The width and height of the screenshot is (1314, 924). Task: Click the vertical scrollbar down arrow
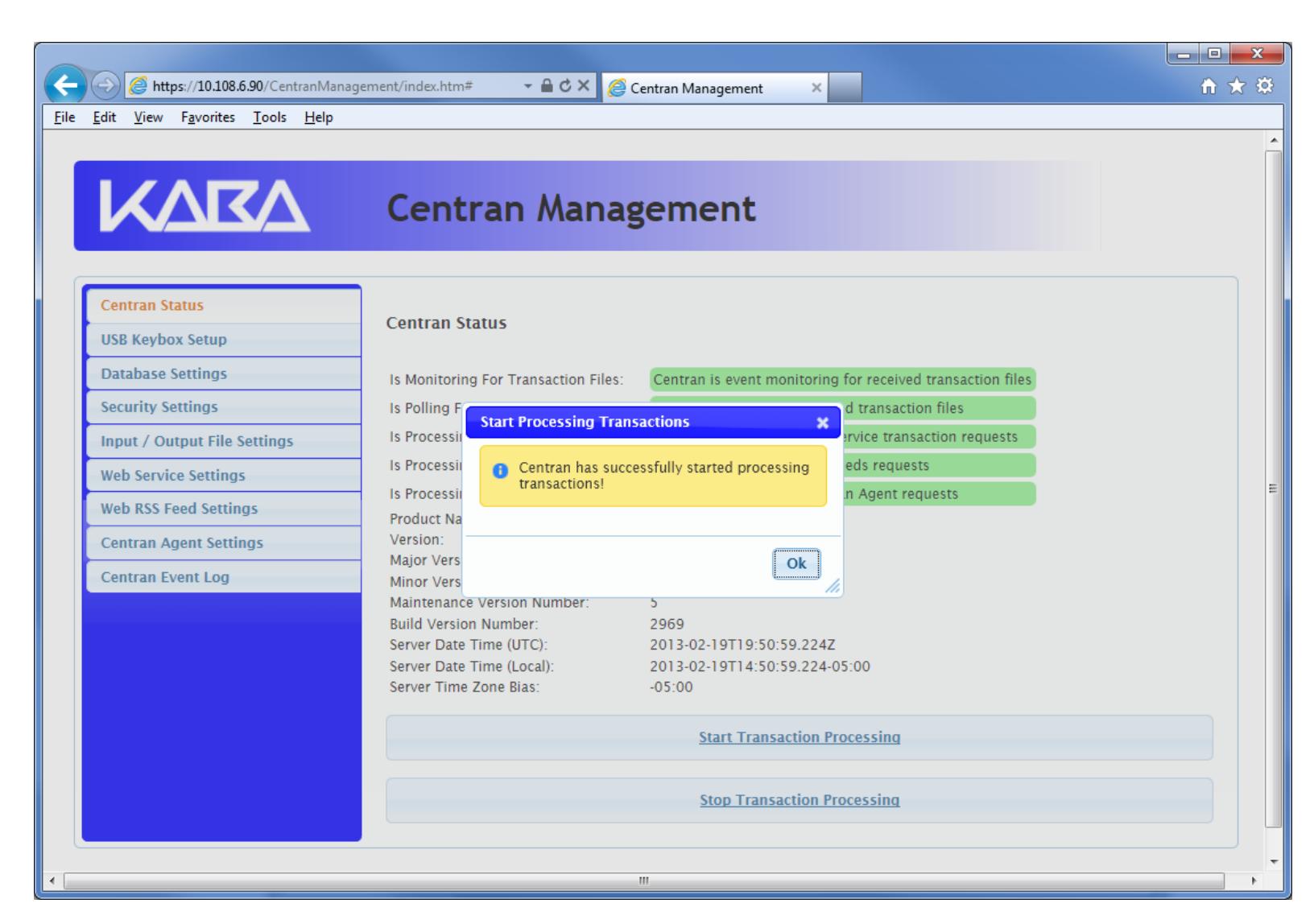point(1273,862)
